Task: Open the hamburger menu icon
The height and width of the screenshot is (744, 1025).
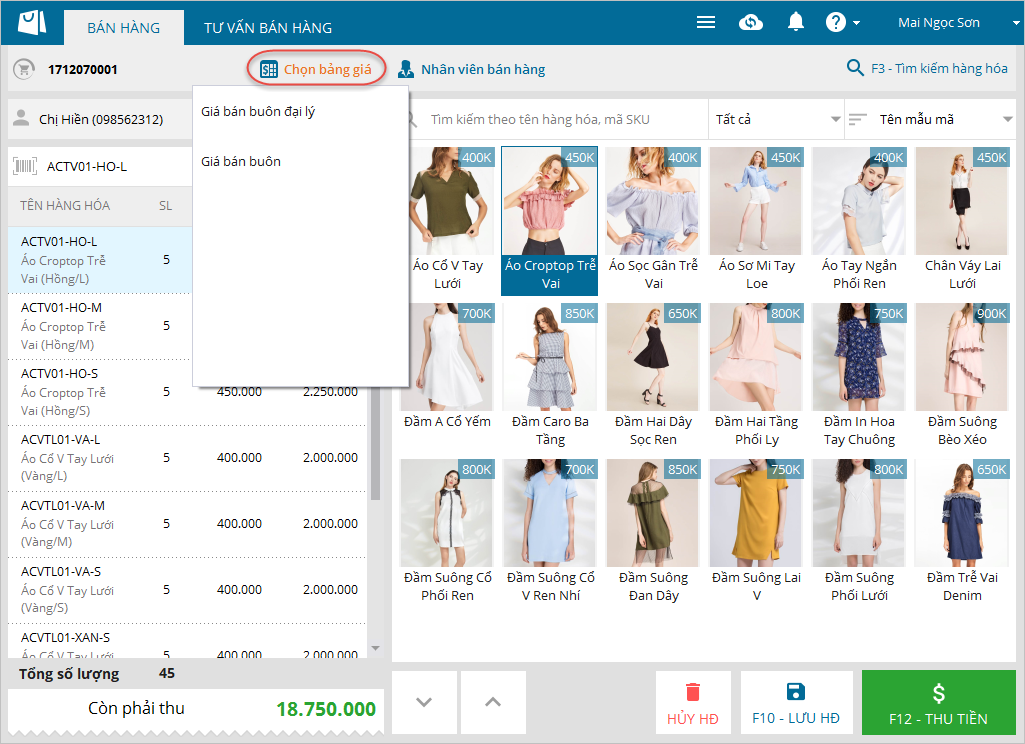Action: [706, 22]
